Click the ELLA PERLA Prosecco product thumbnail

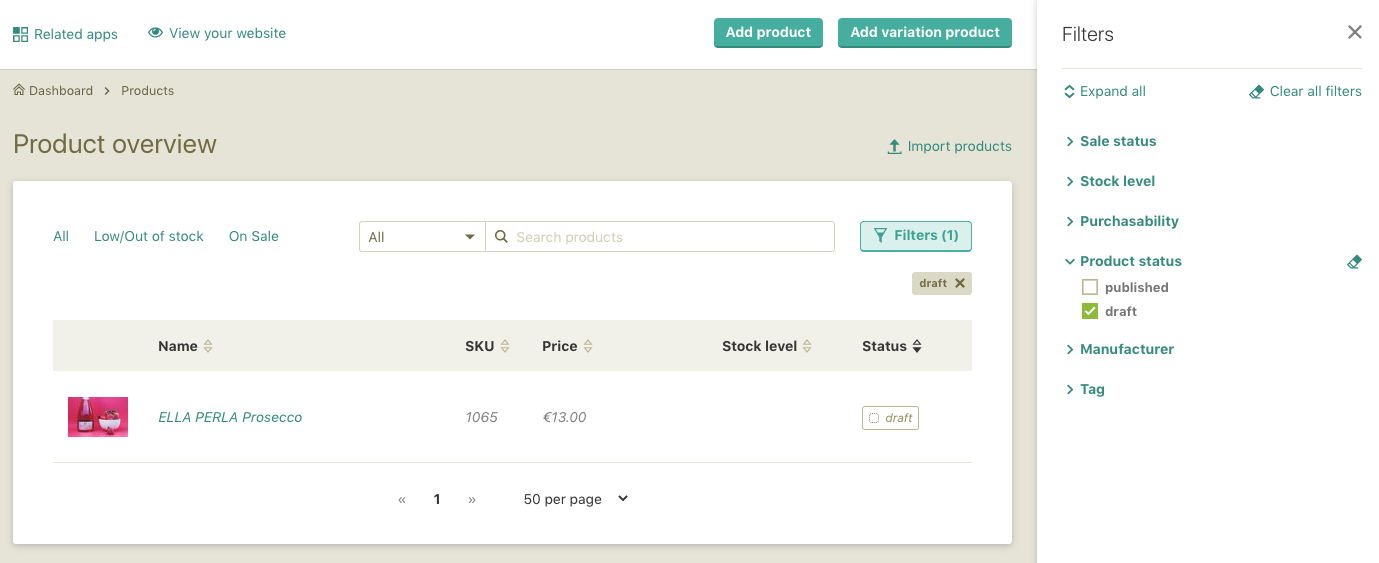(x=98, y=417)
